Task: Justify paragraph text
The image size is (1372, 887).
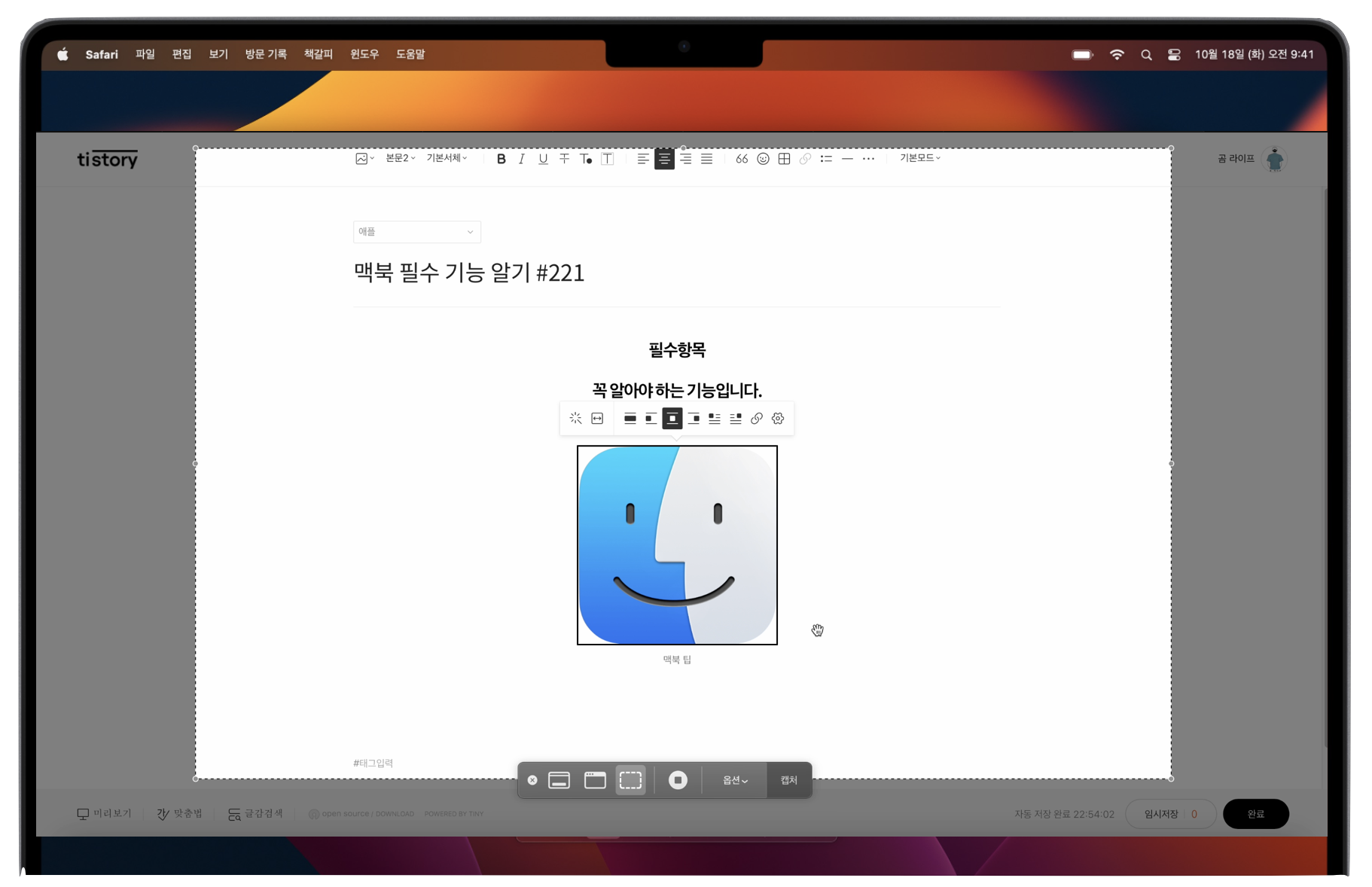Action: 706,159
